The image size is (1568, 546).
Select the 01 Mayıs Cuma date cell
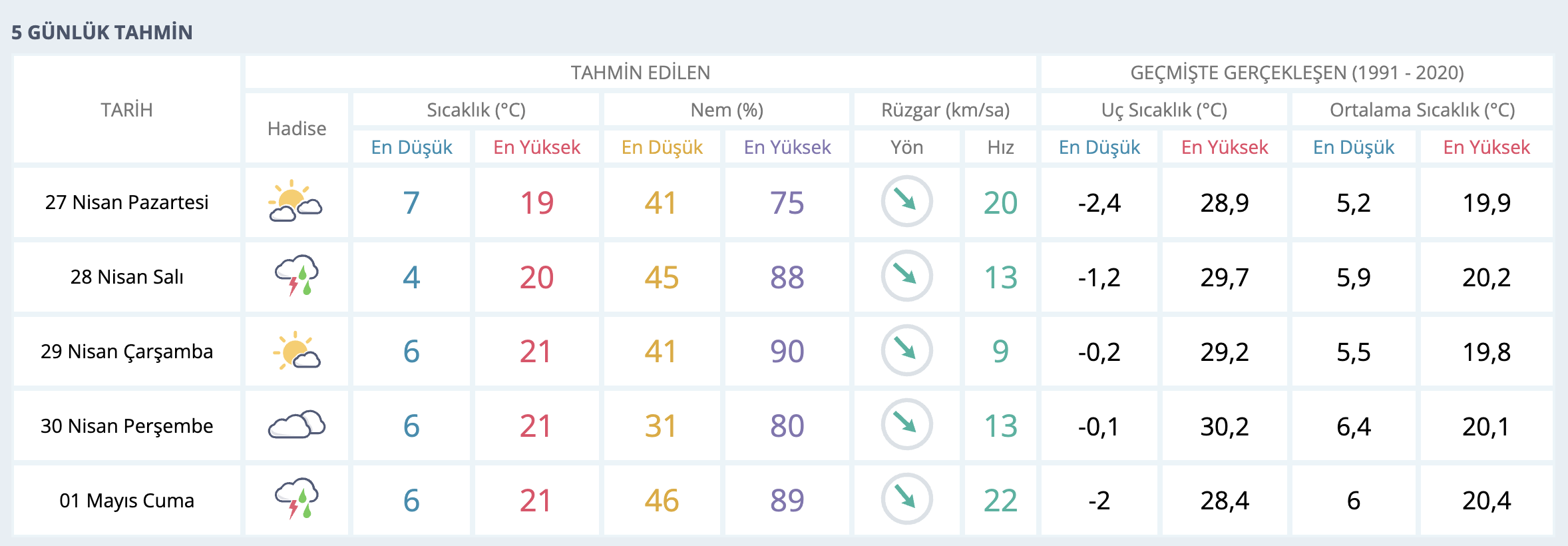pos(126,500)
